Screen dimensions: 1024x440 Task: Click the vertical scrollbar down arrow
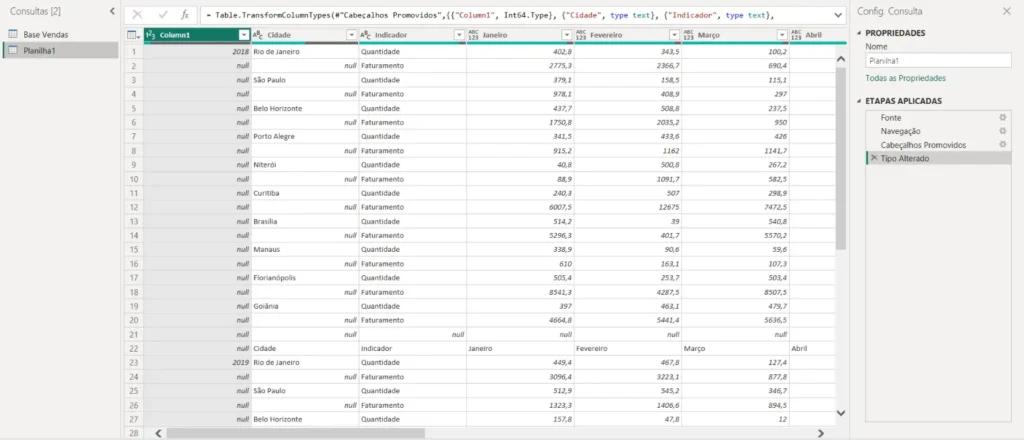point(840,413)
